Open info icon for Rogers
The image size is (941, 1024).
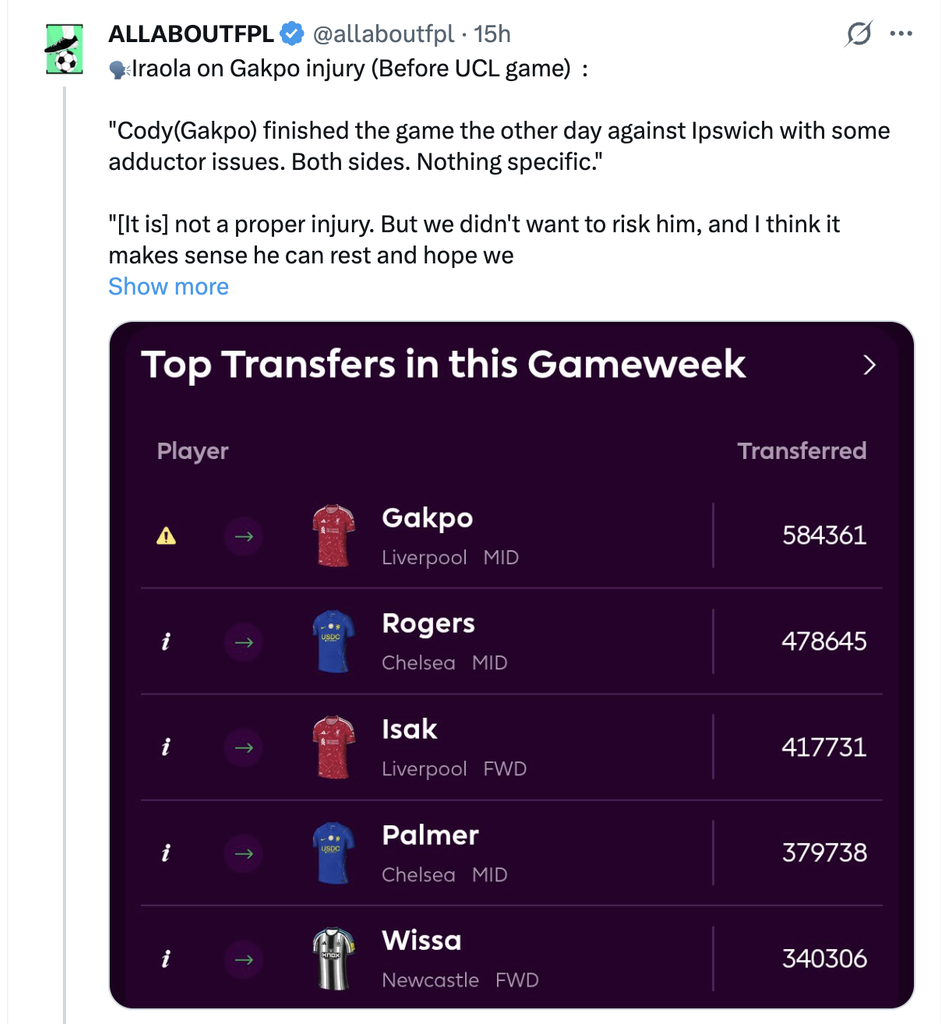point(166,642)
